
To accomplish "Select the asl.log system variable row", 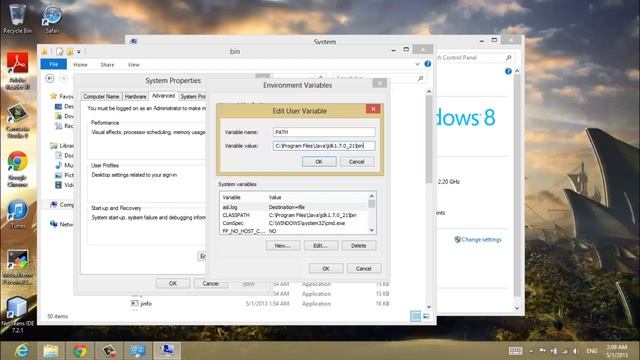I will coord(294,207).
